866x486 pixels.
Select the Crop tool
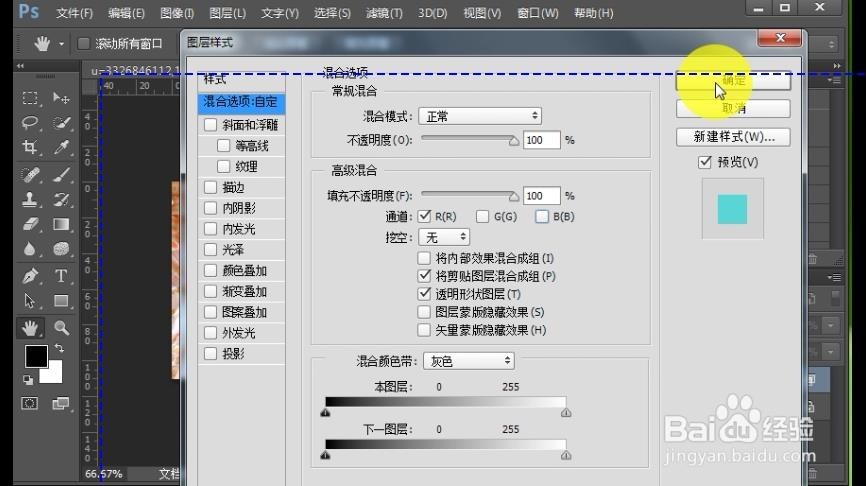tap(30, 146)
